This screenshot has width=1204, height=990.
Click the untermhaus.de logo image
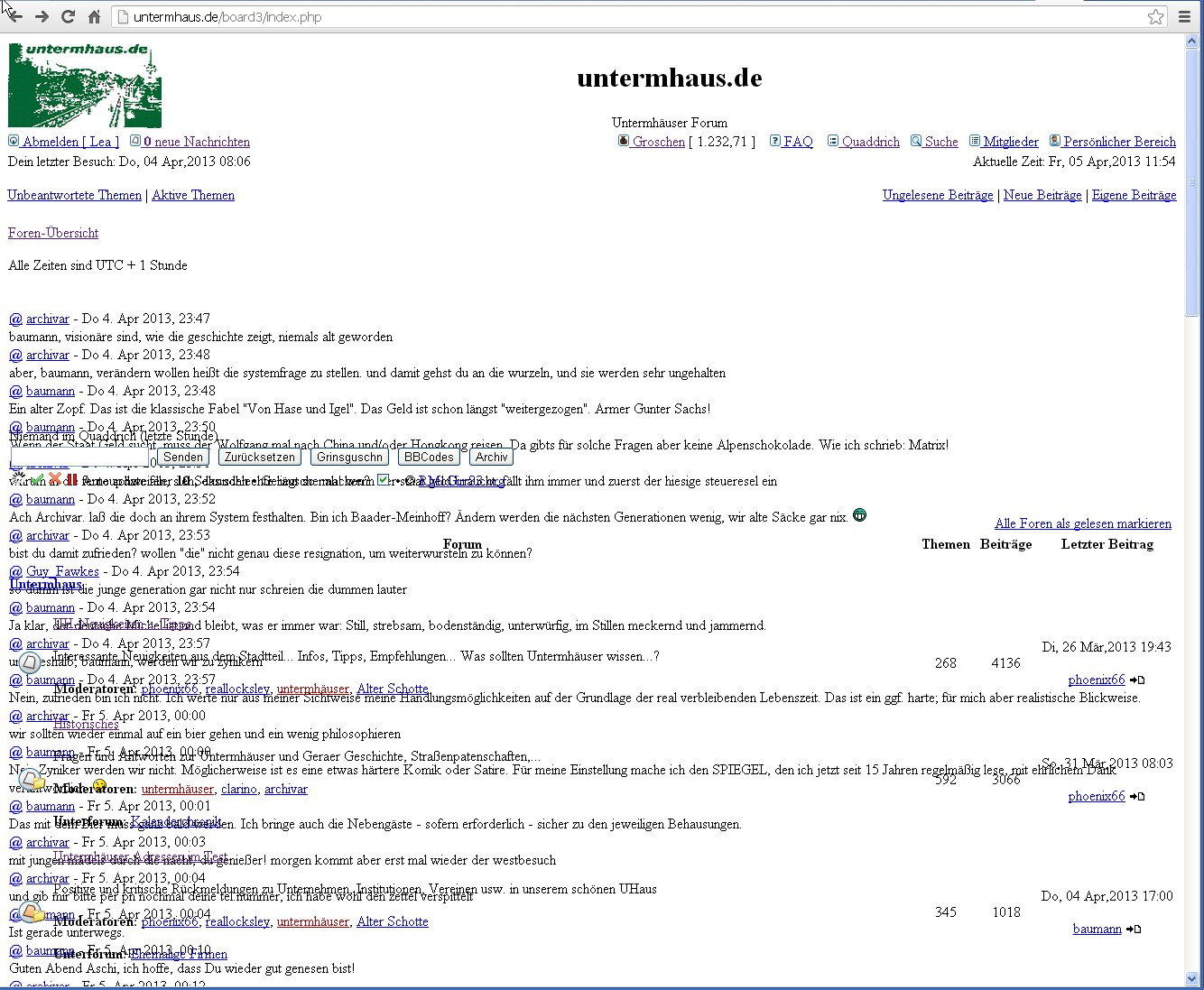click(x=85, y=85)
